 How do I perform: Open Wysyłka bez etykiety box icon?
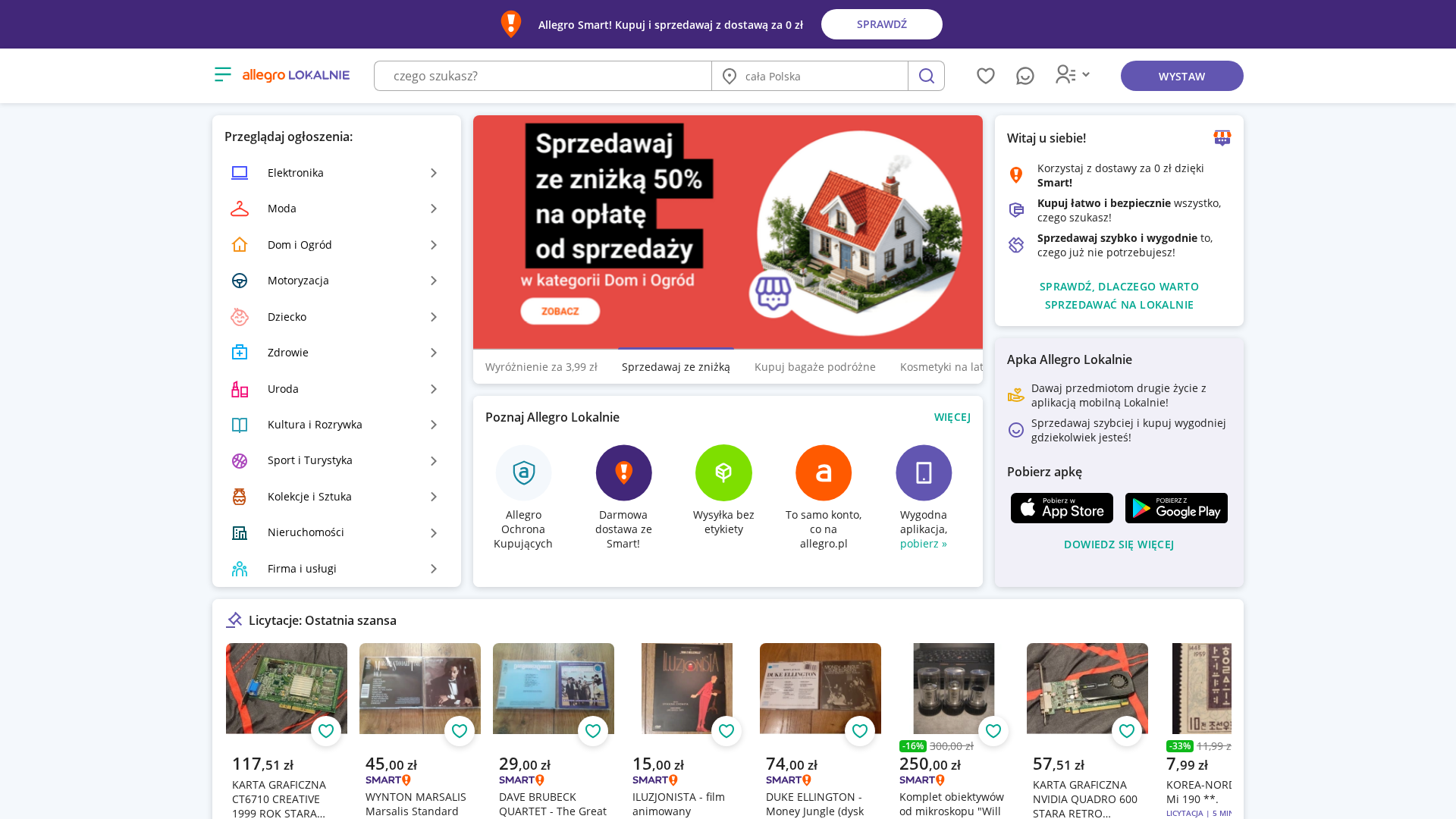pos(723,472)
